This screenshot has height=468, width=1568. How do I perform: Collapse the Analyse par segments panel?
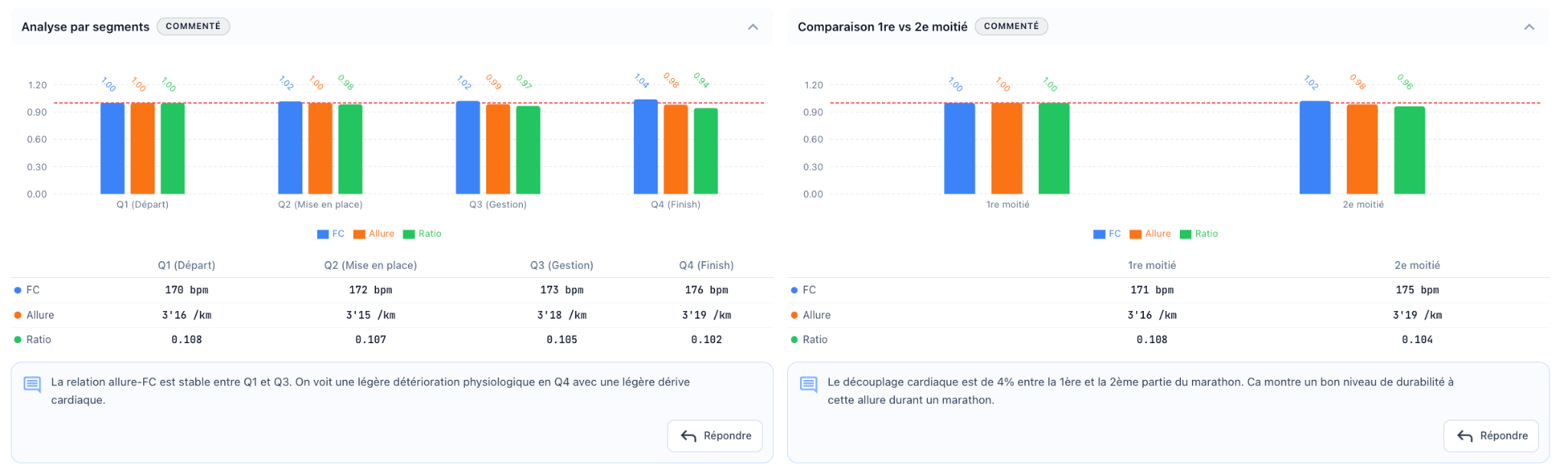(x=753, y=27)
